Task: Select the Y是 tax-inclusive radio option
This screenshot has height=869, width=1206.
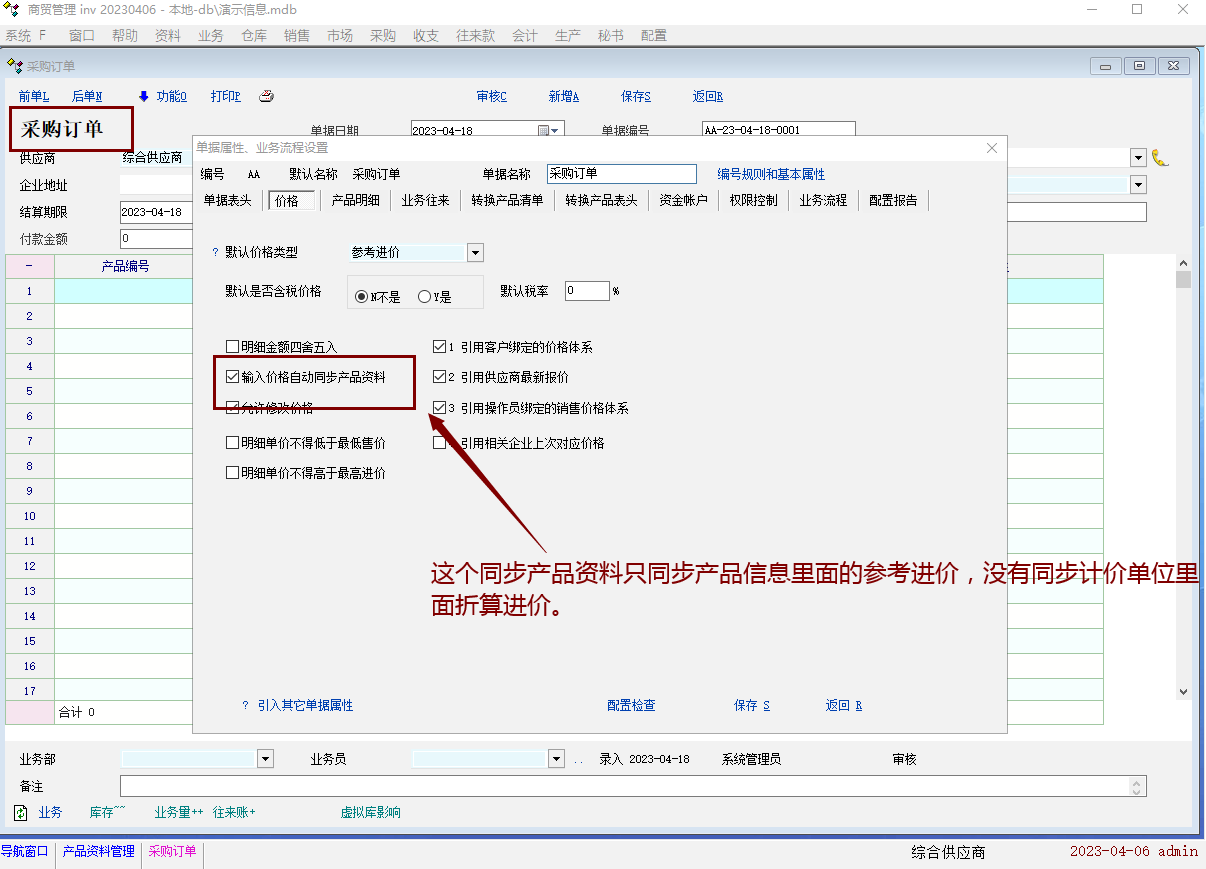Action: click(424, 297)
